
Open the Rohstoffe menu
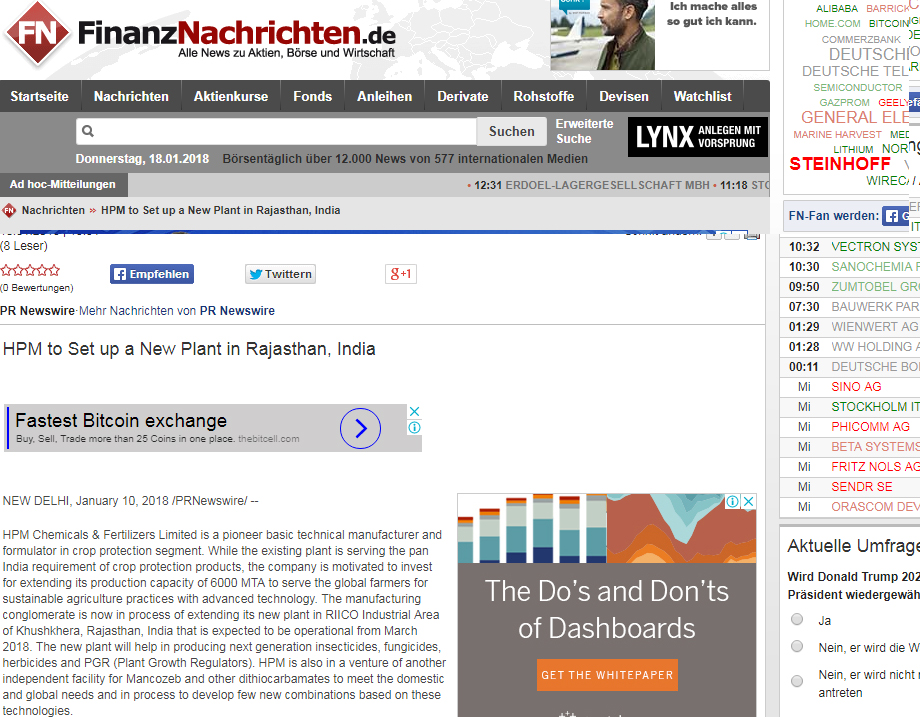tap(543, 96)
